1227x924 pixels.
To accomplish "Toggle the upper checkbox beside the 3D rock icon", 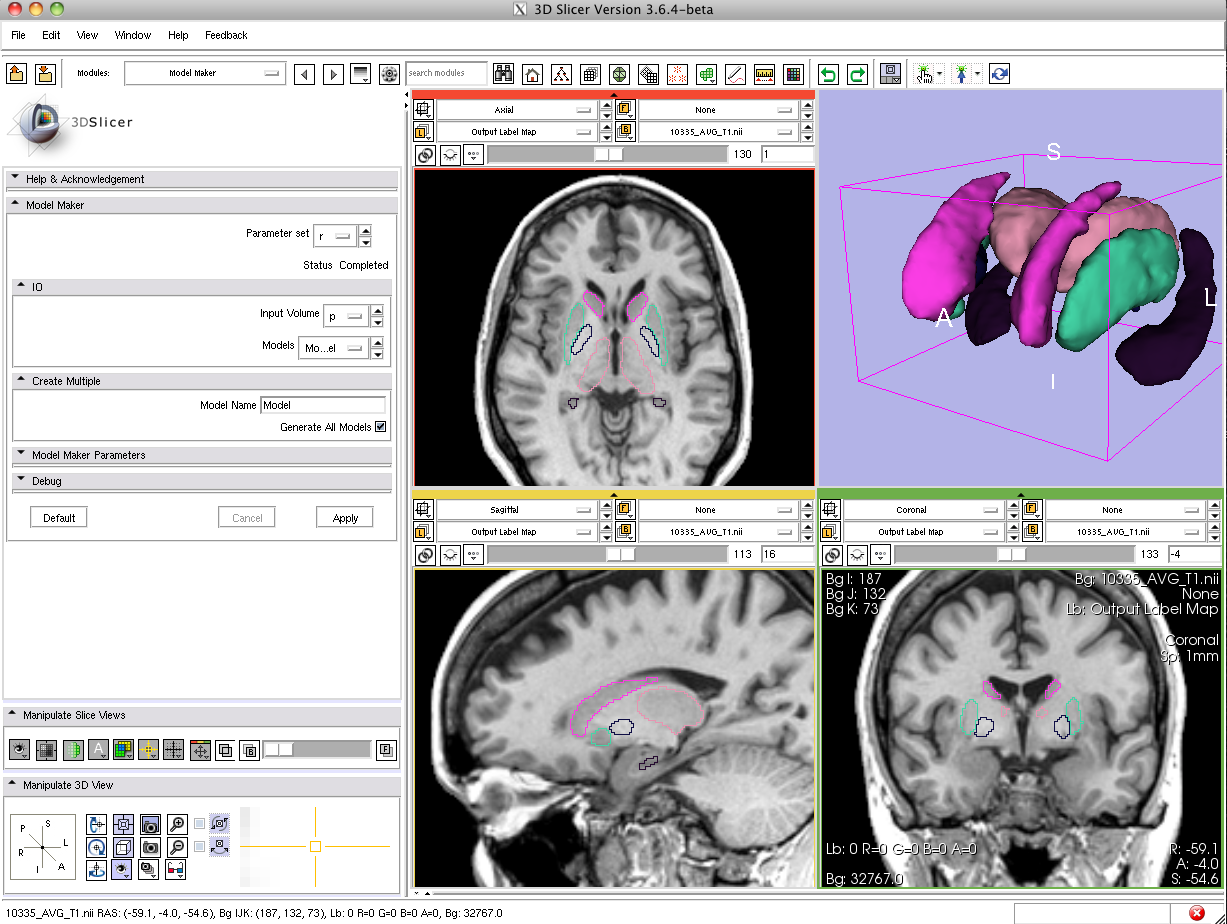I will pos(200,824).
